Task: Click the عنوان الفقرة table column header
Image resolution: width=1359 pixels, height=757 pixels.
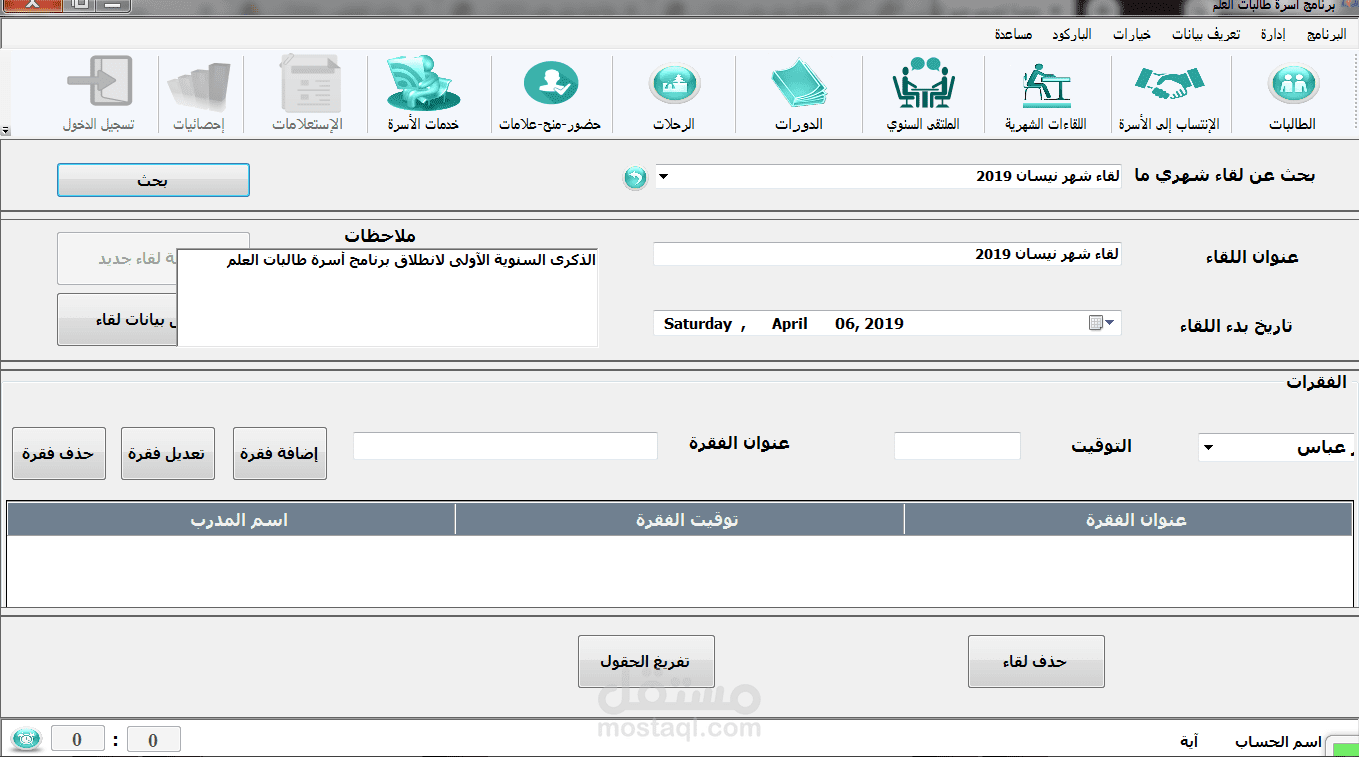Action: coord(1129,520)
